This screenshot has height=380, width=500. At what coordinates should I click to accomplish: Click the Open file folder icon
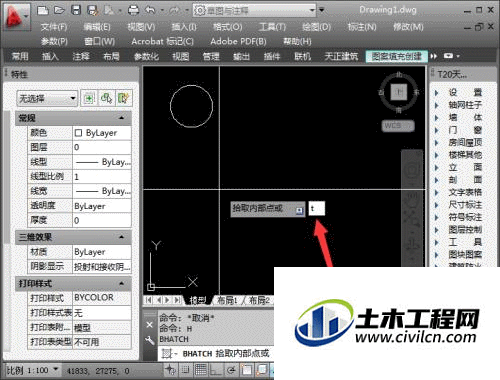[x=59, y=10]
